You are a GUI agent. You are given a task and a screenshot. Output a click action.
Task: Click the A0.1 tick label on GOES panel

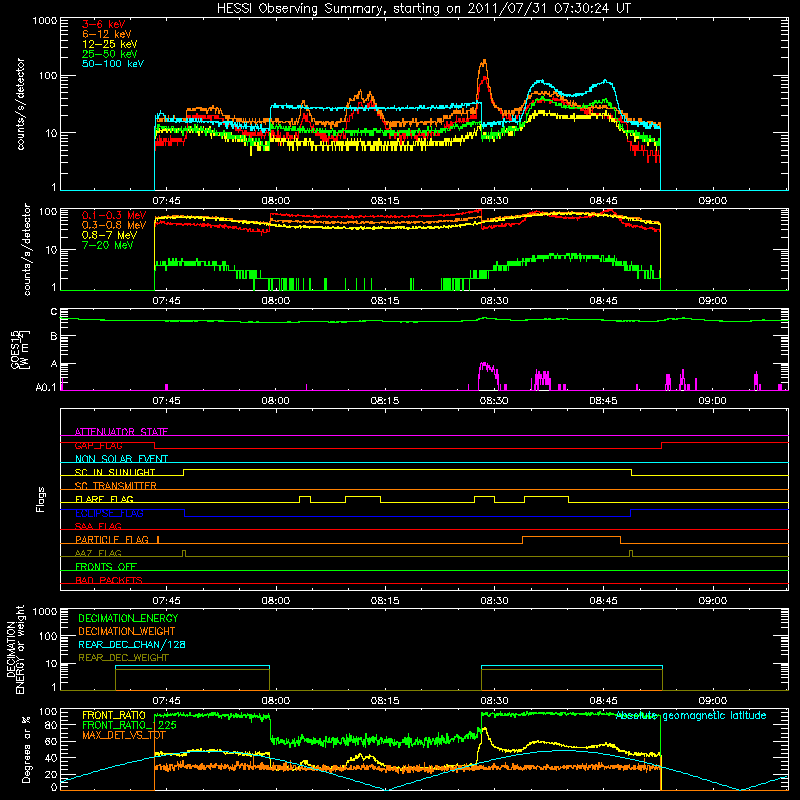click(x=46, y=387)
